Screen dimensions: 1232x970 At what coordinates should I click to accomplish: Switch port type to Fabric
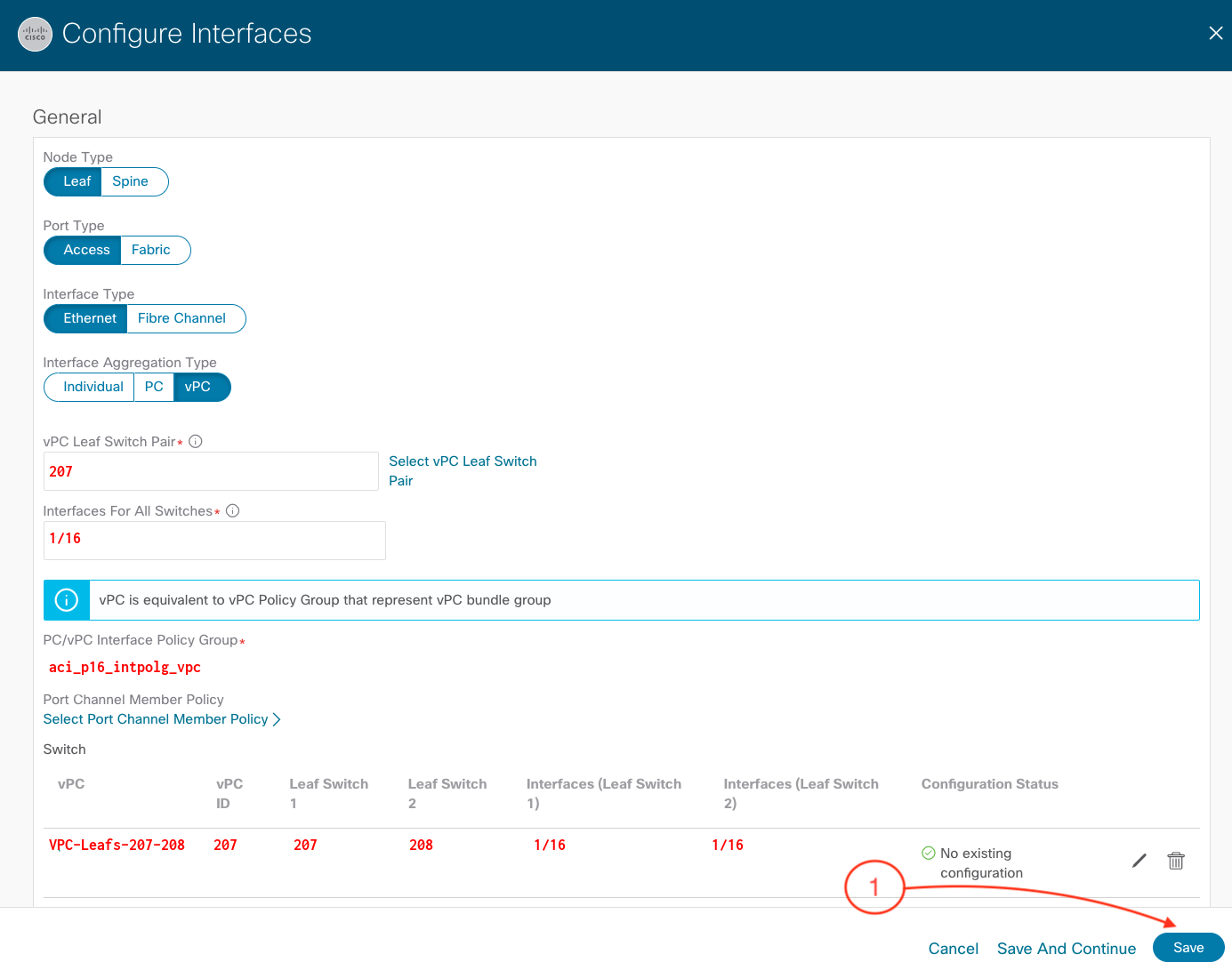coord(151,250)
